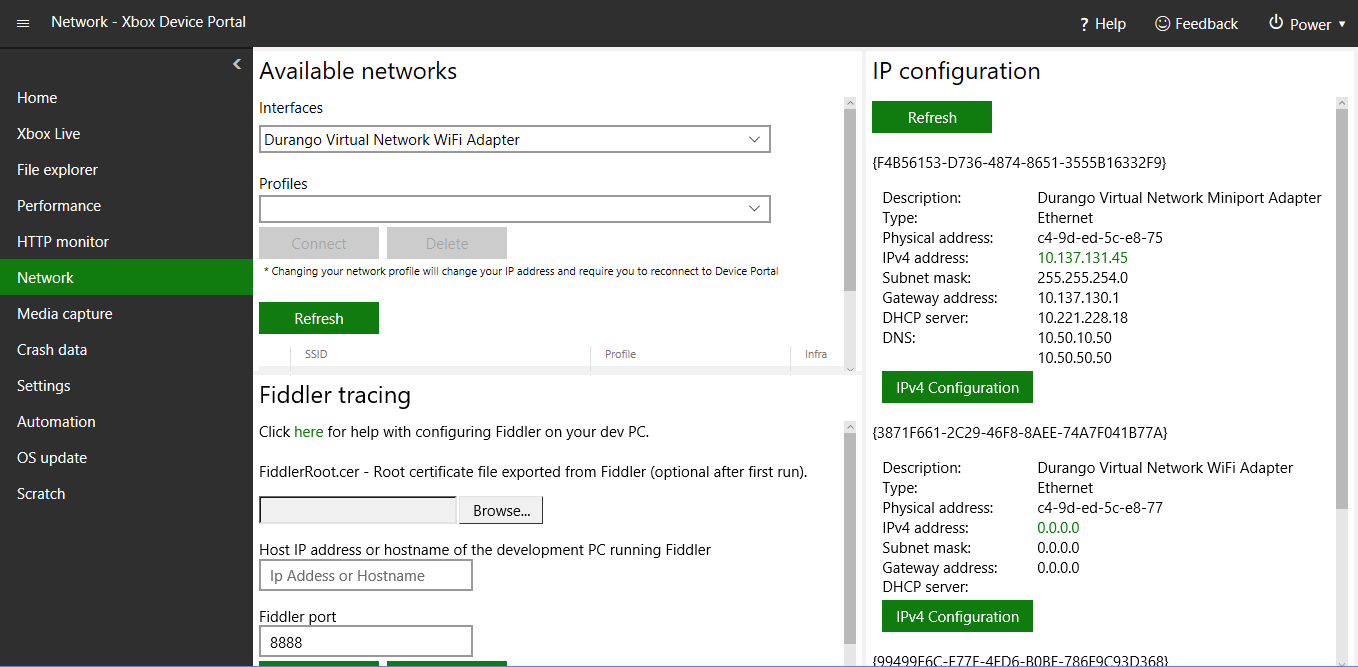Open IPv4 Configuration for Miniport Adapter

pos(957,387)
